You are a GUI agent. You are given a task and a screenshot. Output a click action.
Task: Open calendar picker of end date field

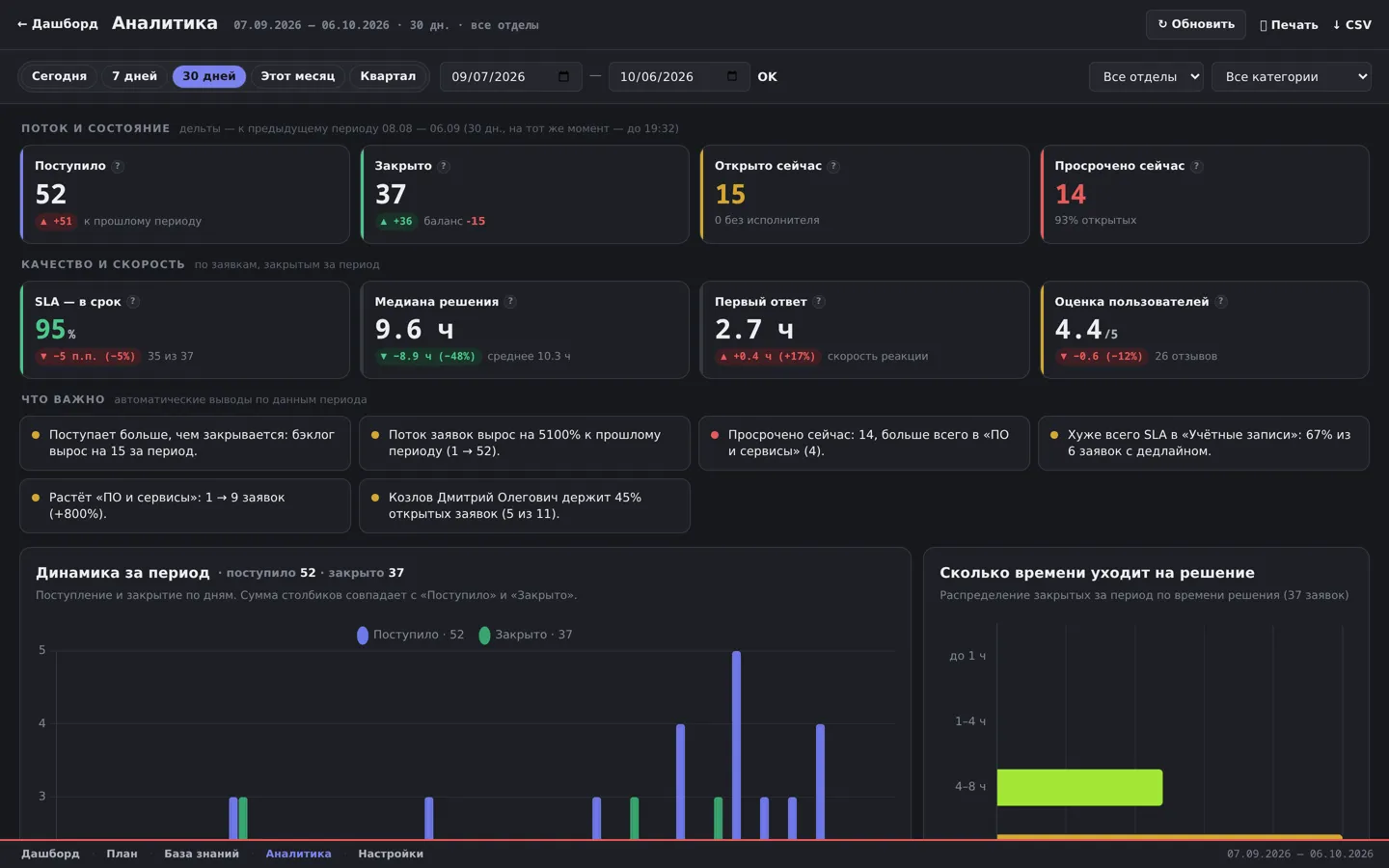click(x=732, y=76)
